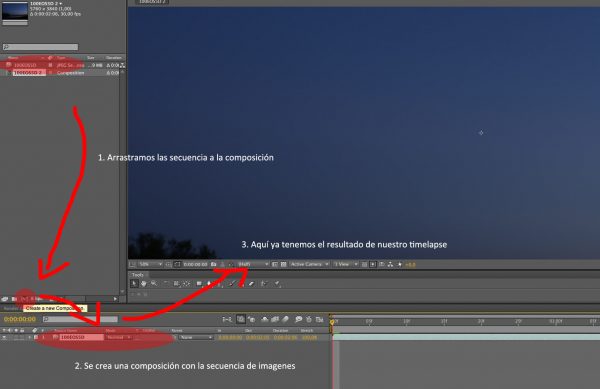Switch to the Tools panel tab
600x389 pixels.
pyautogui.click(x=138, y=275)
